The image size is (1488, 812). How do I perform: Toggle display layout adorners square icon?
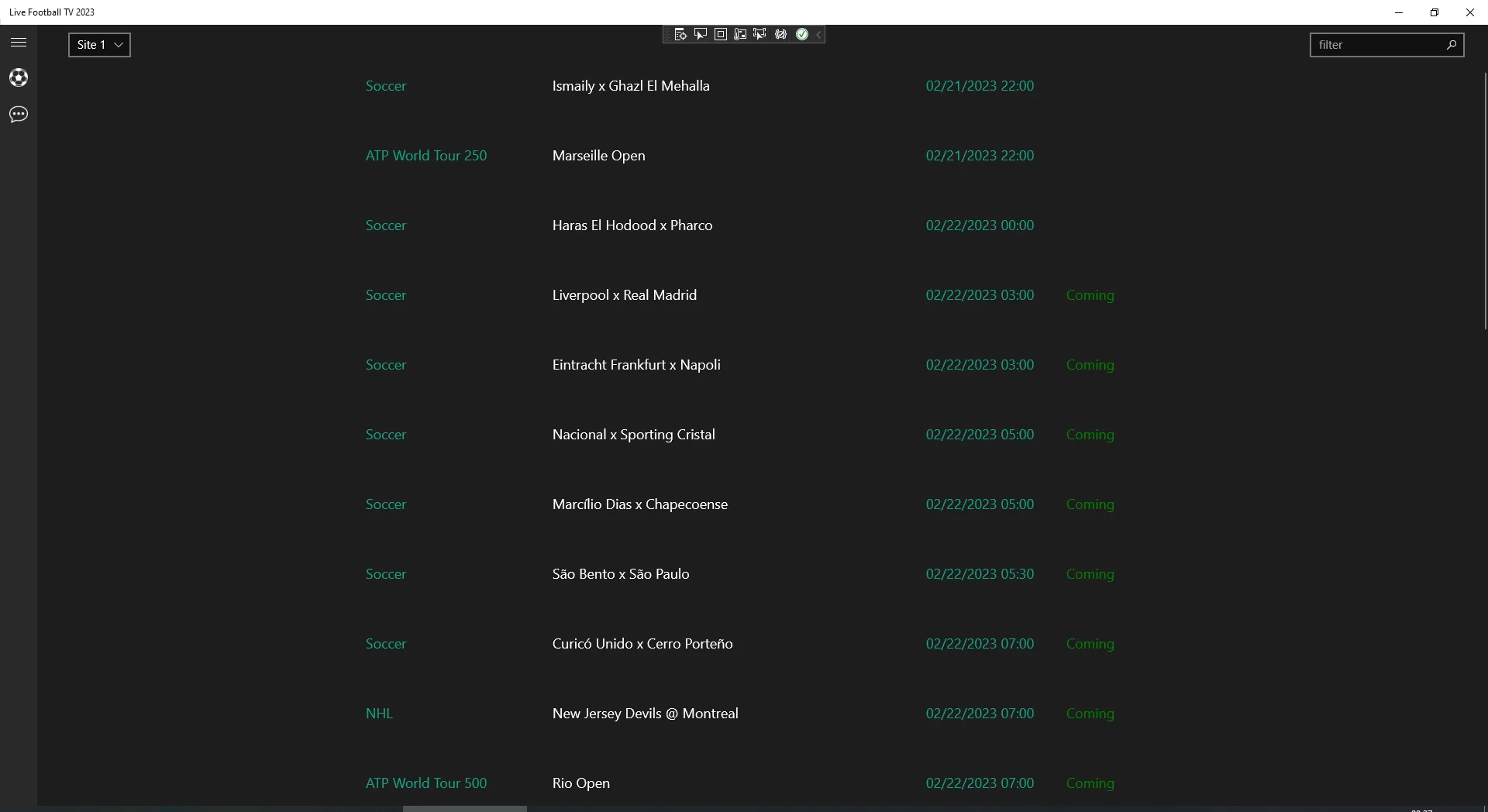point(721,34)
